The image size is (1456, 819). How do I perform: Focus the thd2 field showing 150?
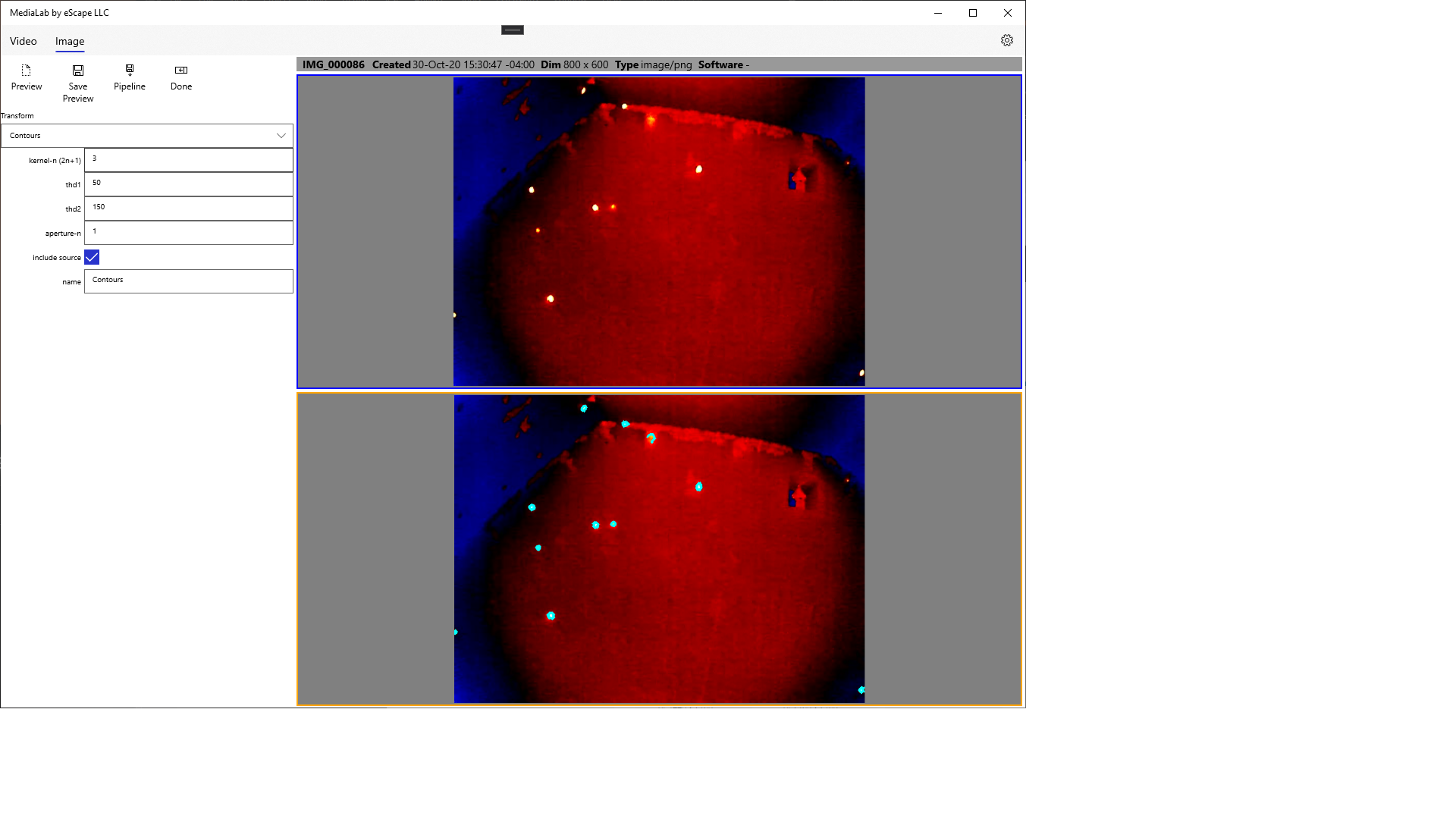pos(188,208)
